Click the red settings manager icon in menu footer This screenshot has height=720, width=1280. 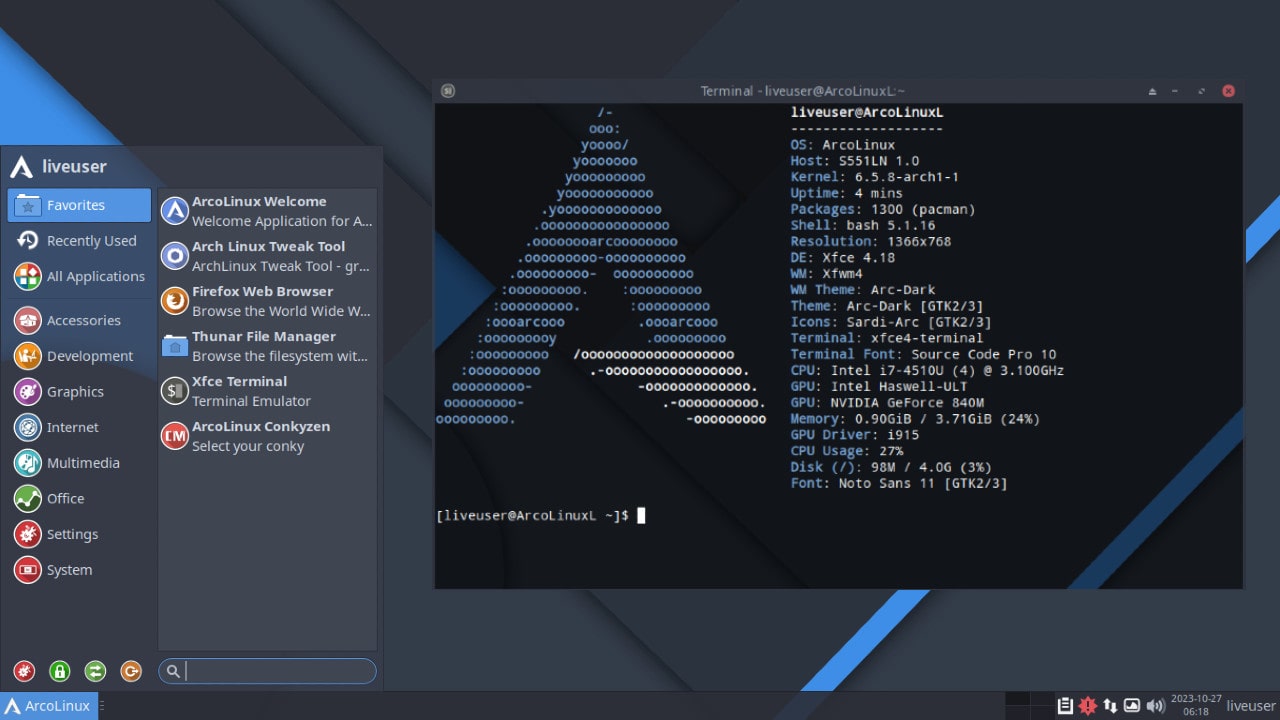(24, 671)
